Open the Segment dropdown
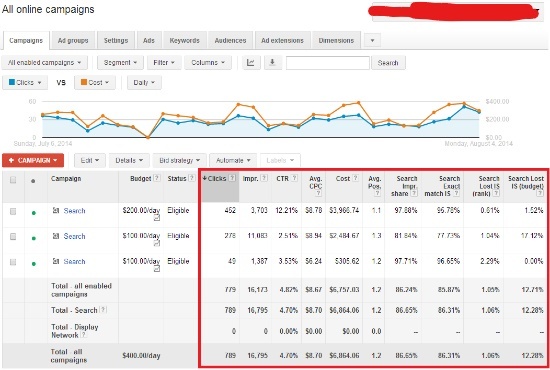 (120, 62)
